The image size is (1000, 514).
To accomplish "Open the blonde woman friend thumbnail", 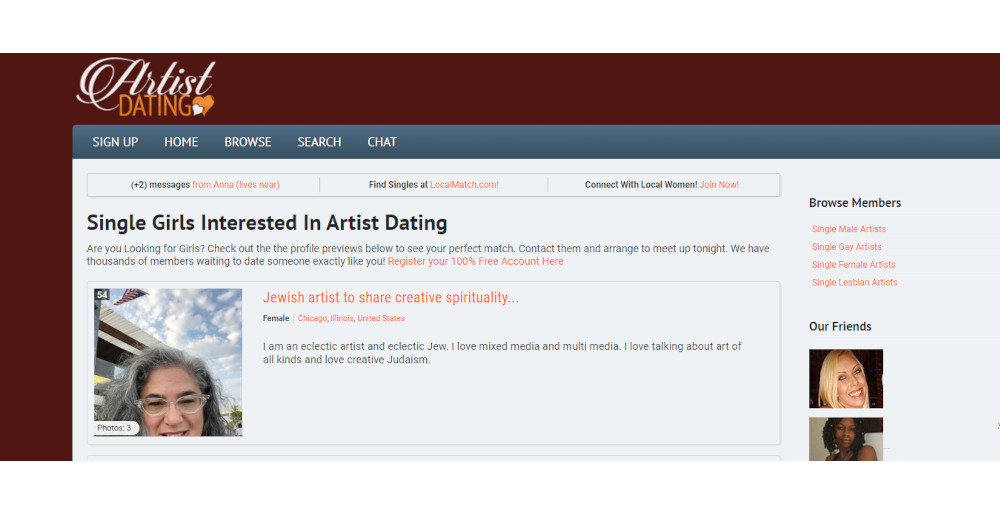I will [846, 379].
